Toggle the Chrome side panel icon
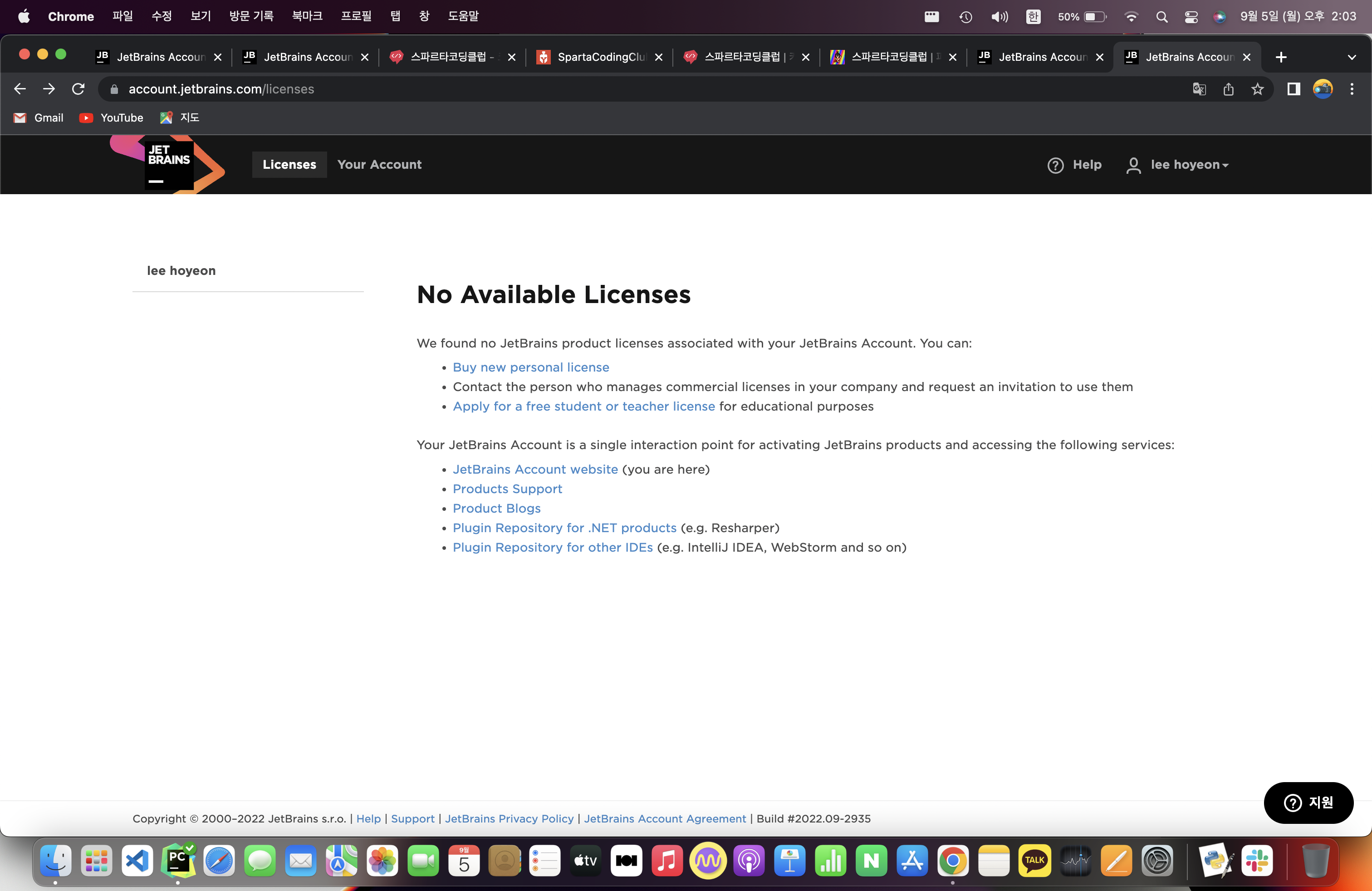The height and width of the screenshot is (891, 1372). click(1294, 89)
